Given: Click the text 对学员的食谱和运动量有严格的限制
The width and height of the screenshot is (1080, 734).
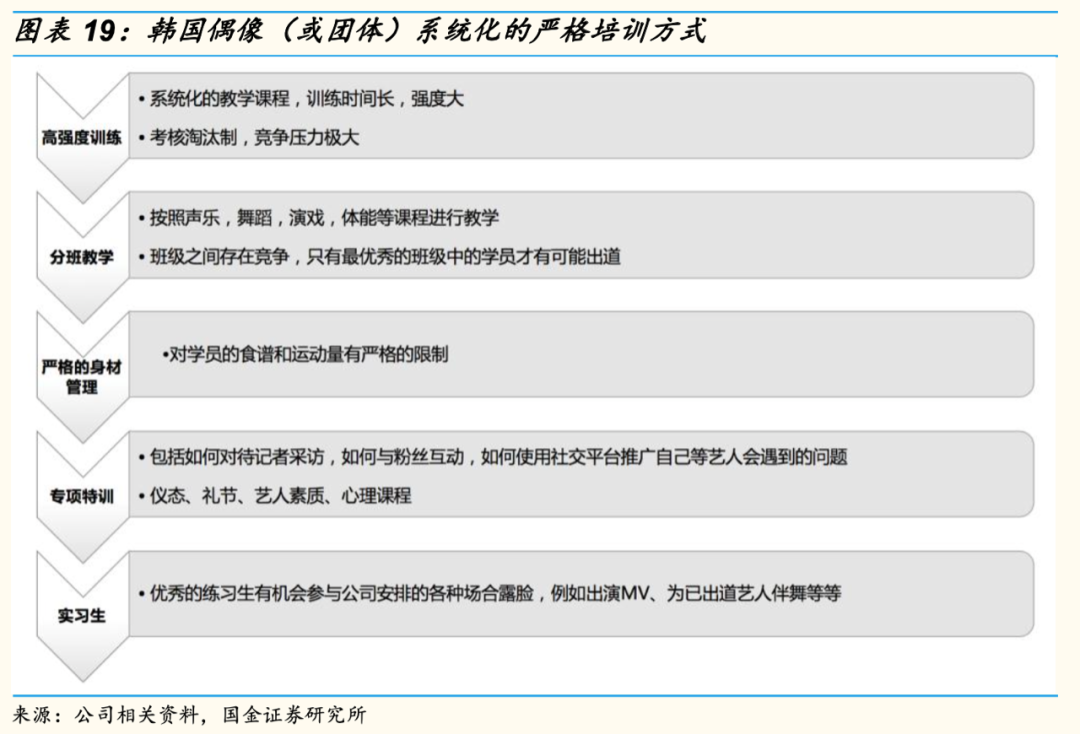Looking at the screenshot, I should (305, 355).
